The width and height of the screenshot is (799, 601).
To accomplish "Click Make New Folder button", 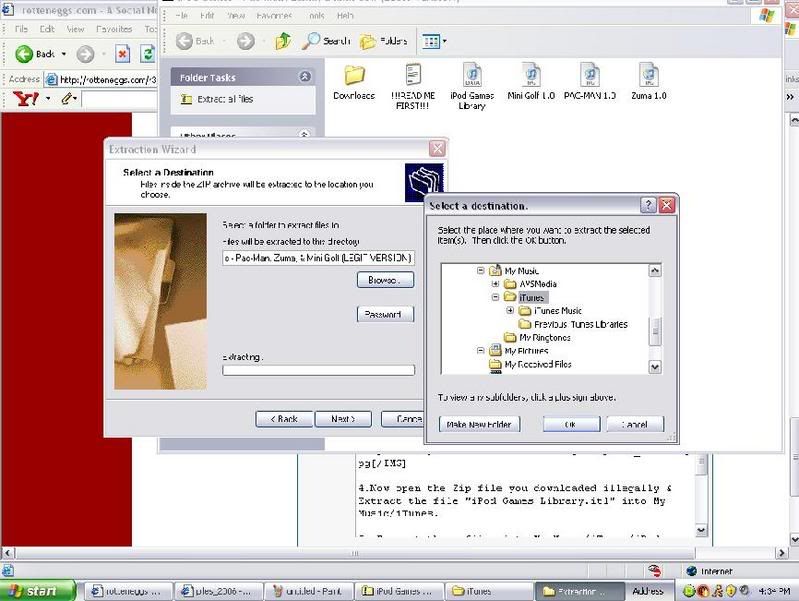I will click(x=480, y=424).
